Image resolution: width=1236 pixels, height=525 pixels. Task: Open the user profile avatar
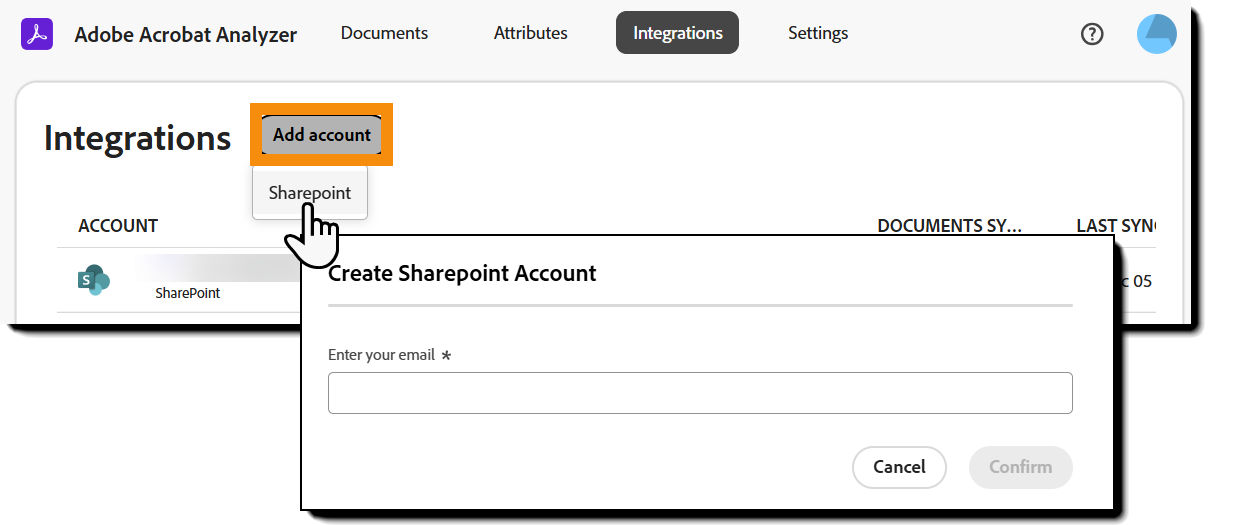(x=1157, y=34)
